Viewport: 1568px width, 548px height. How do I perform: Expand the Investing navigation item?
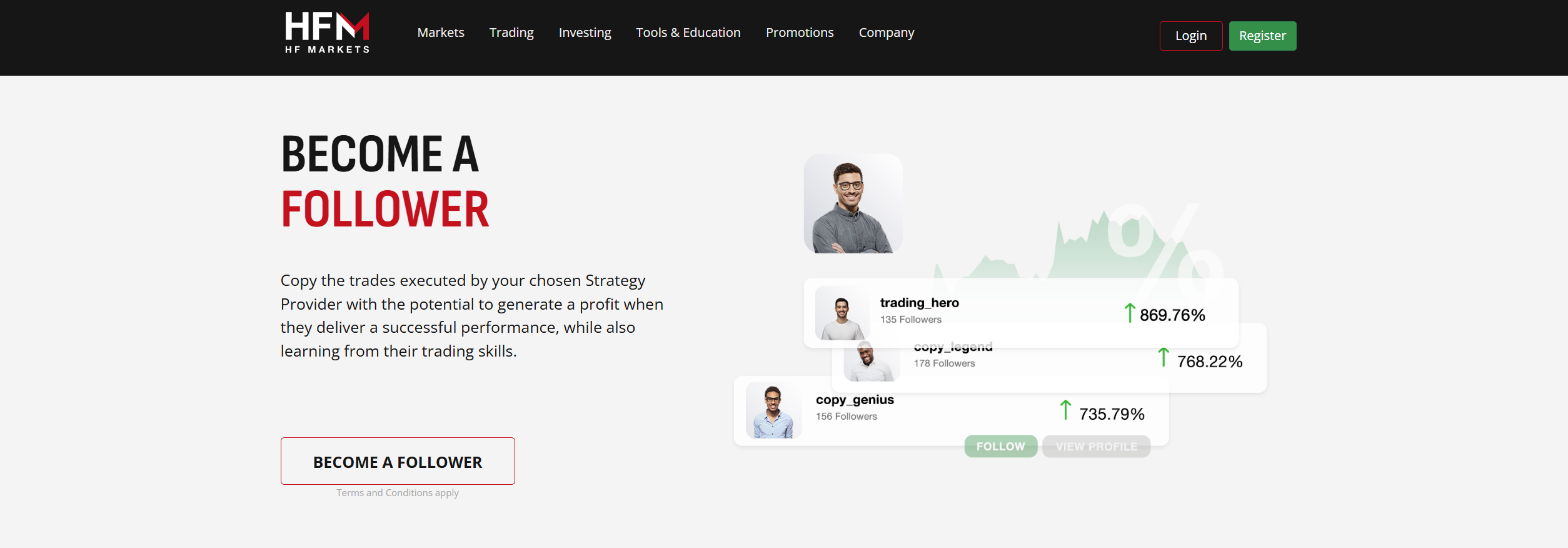(585, 33)
